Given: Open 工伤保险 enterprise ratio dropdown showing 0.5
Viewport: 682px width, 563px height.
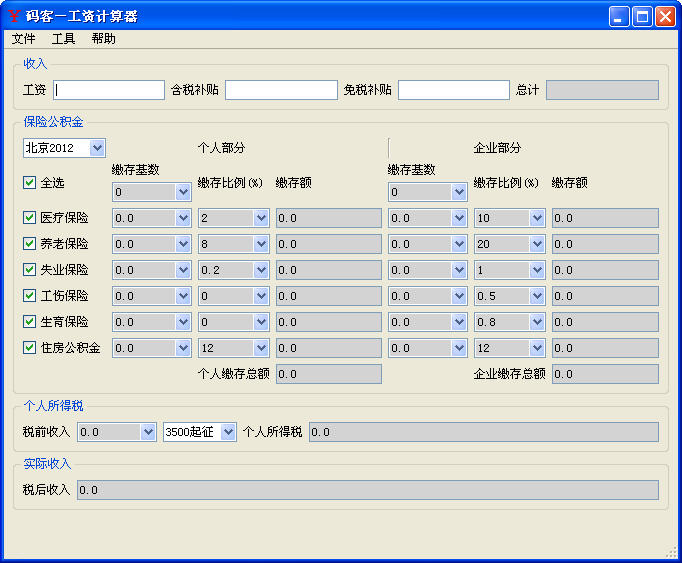Looking at the screenshot, I should pyautogui.click(x=510, y=296).
